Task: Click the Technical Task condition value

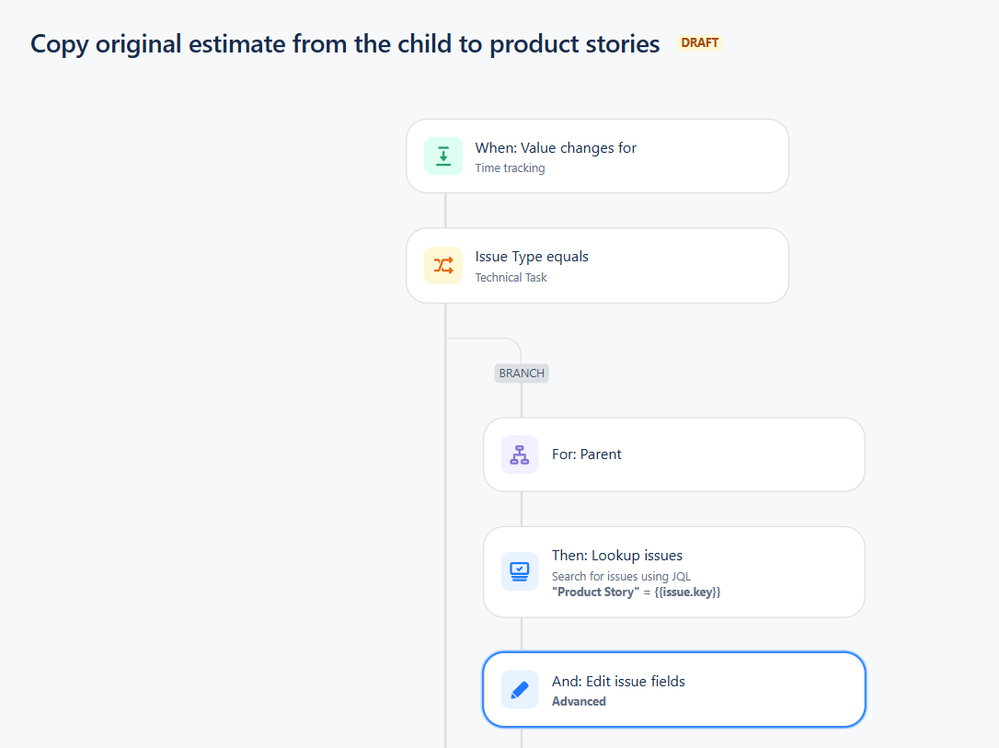Action: 511,278
